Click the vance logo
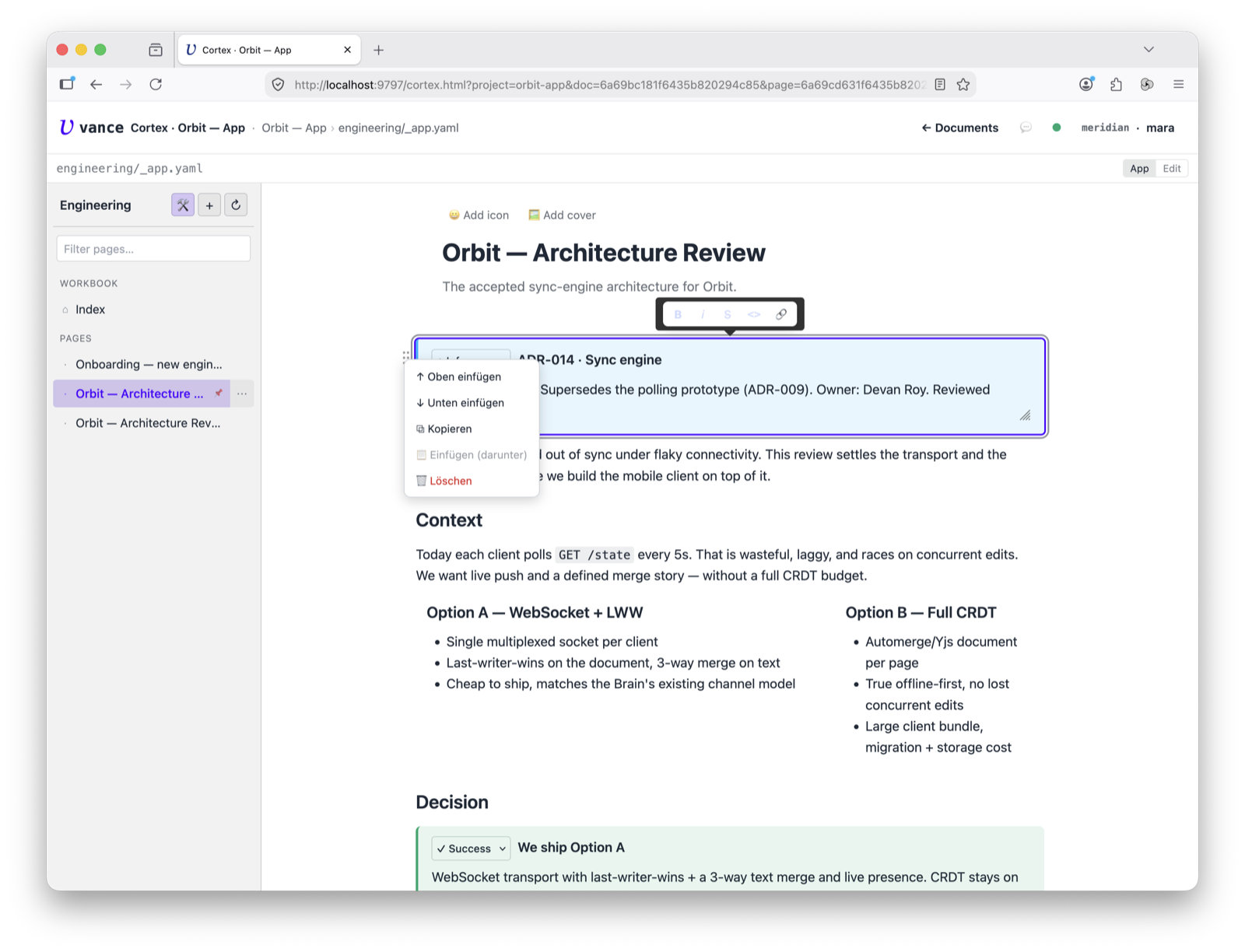The image size is (1245, 952). [91, 128]
